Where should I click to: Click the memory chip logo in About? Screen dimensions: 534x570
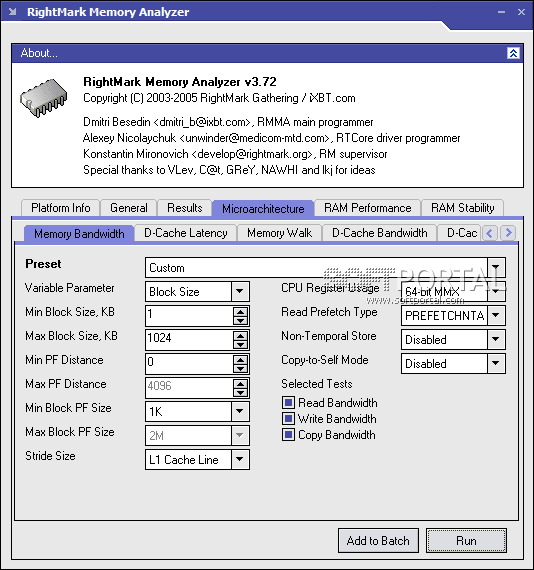(44, 98)
